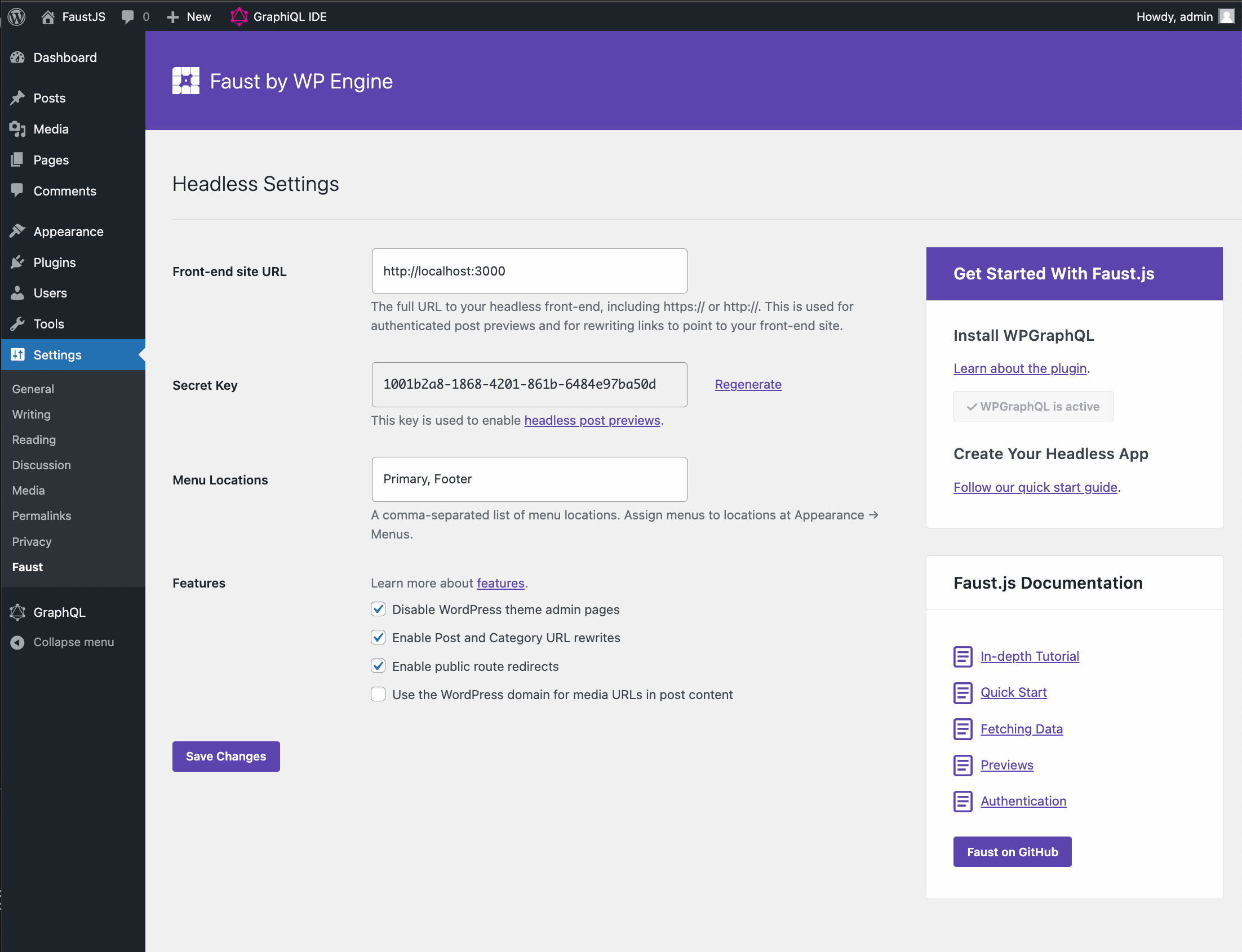Screen dimensions: 1242x952
Task: Click the document icon beside In-depth Tutorial
Action: [x=962, y=656]
